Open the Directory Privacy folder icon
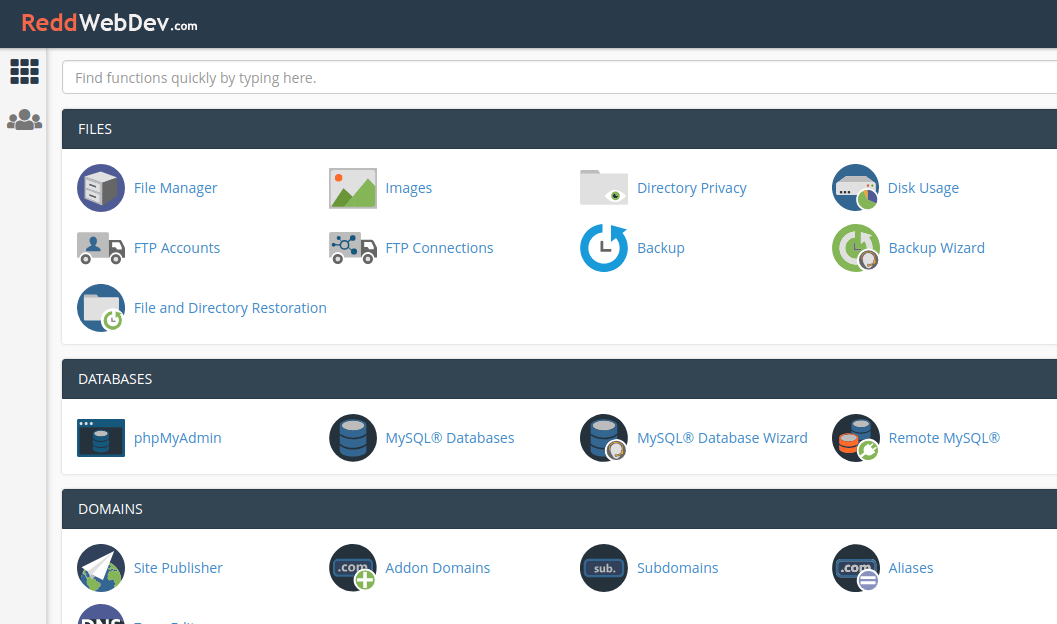Image resolution: width=1057 pixels, height=624 pixels. tap(604, 187)
